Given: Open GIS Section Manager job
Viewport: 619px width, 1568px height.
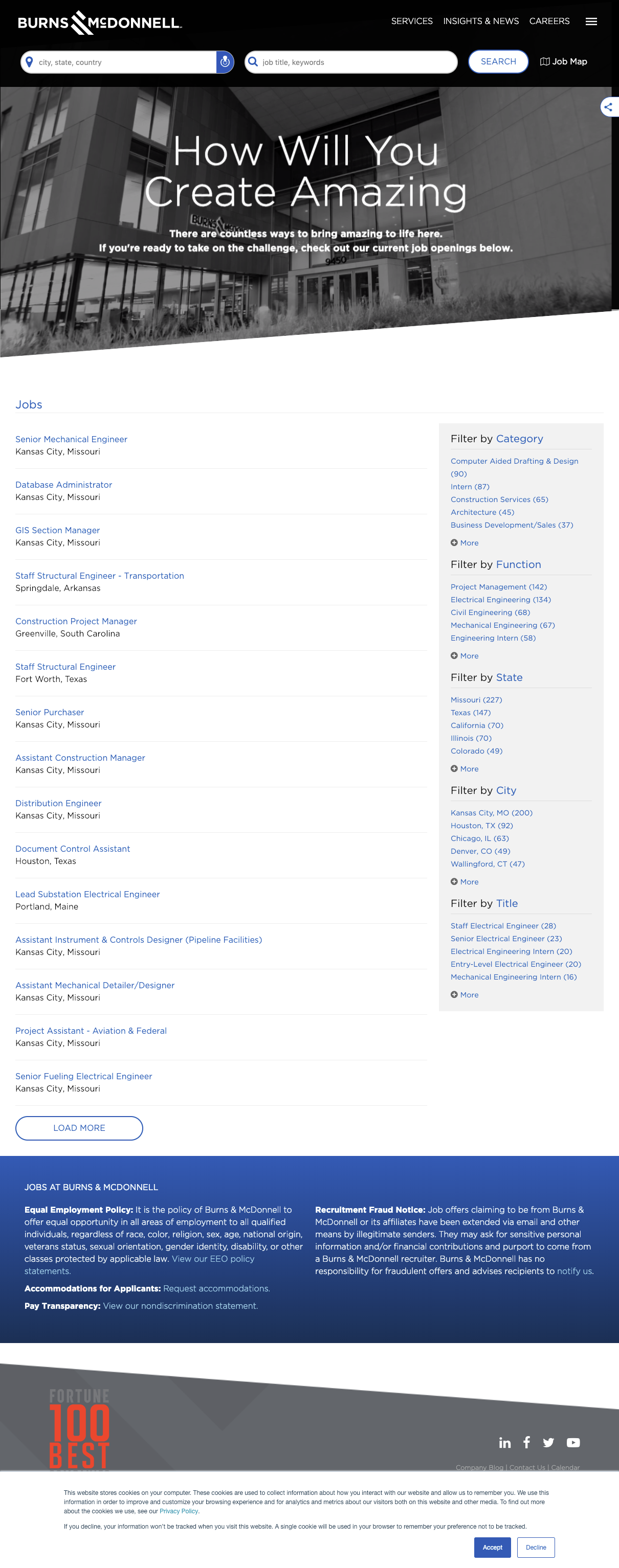Looking at the screenshot, I should (x=58, y=531).
